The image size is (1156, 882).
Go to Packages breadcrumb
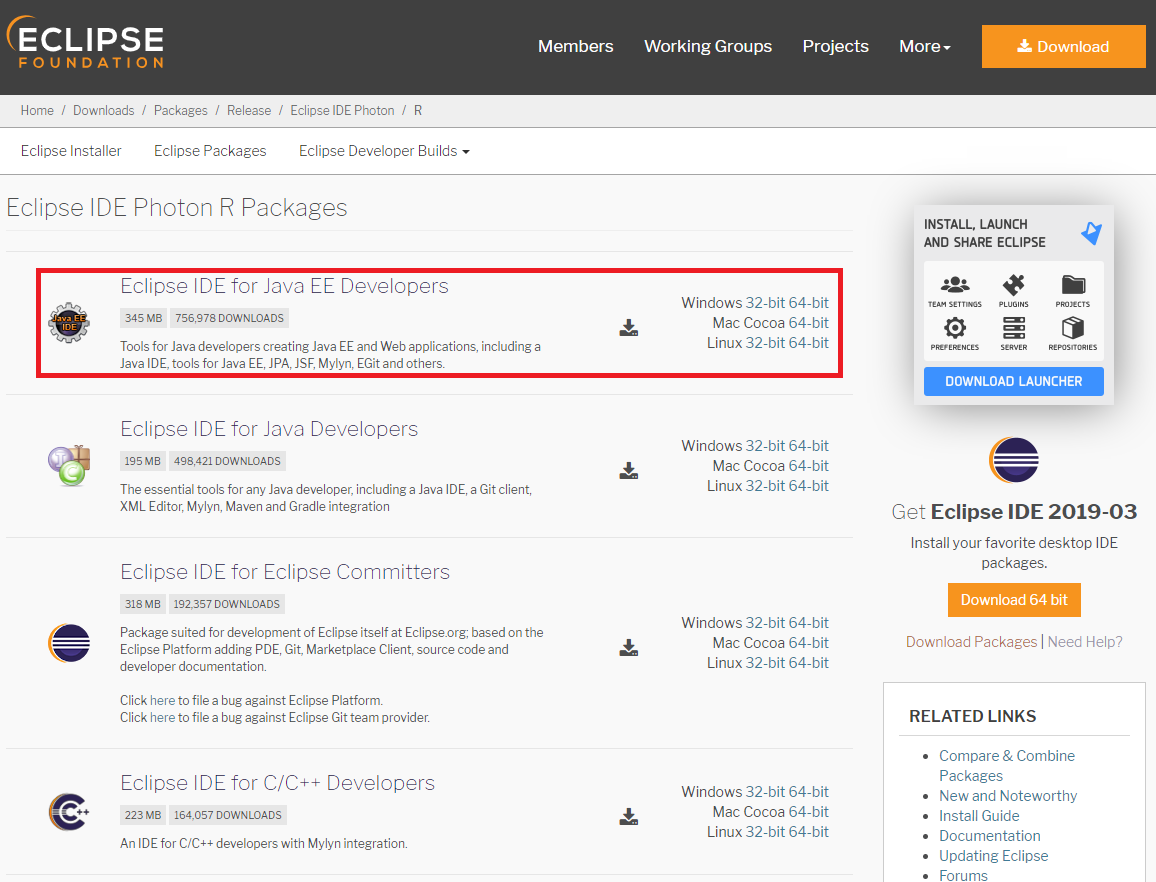click(x=181, y=111)
